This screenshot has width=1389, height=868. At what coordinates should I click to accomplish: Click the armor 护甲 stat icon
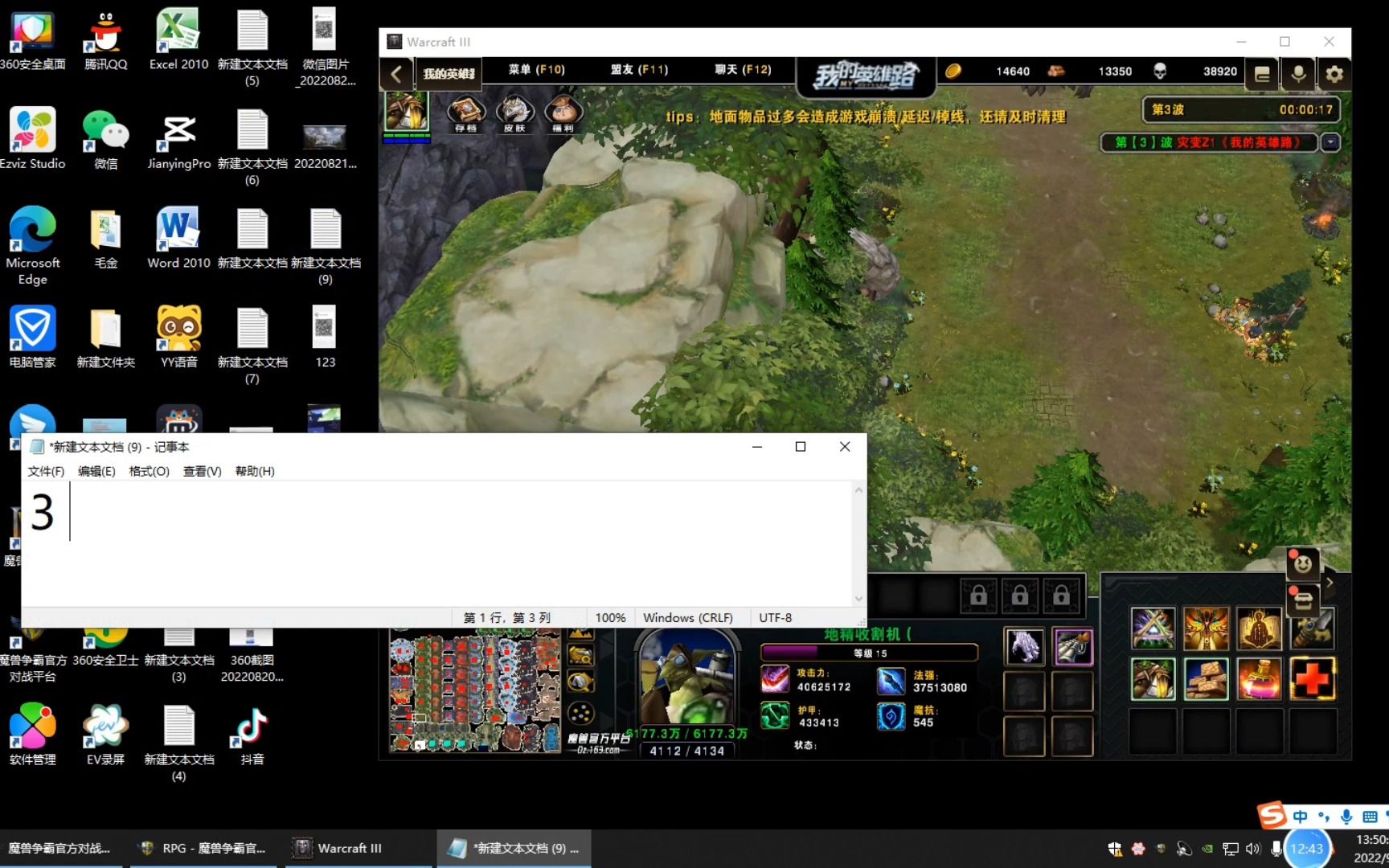pyautogui.click(x=775, y=716)
